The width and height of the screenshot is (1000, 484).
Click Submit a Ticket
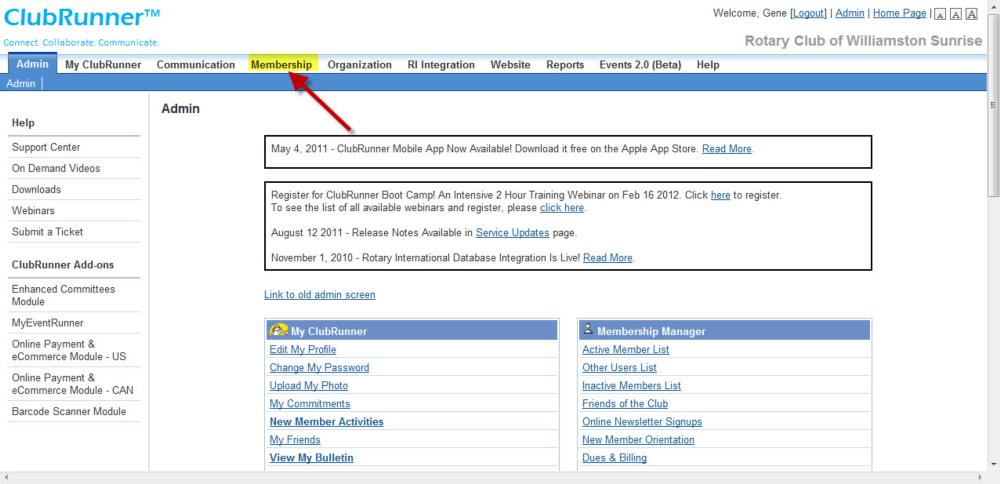coord(47,231)
